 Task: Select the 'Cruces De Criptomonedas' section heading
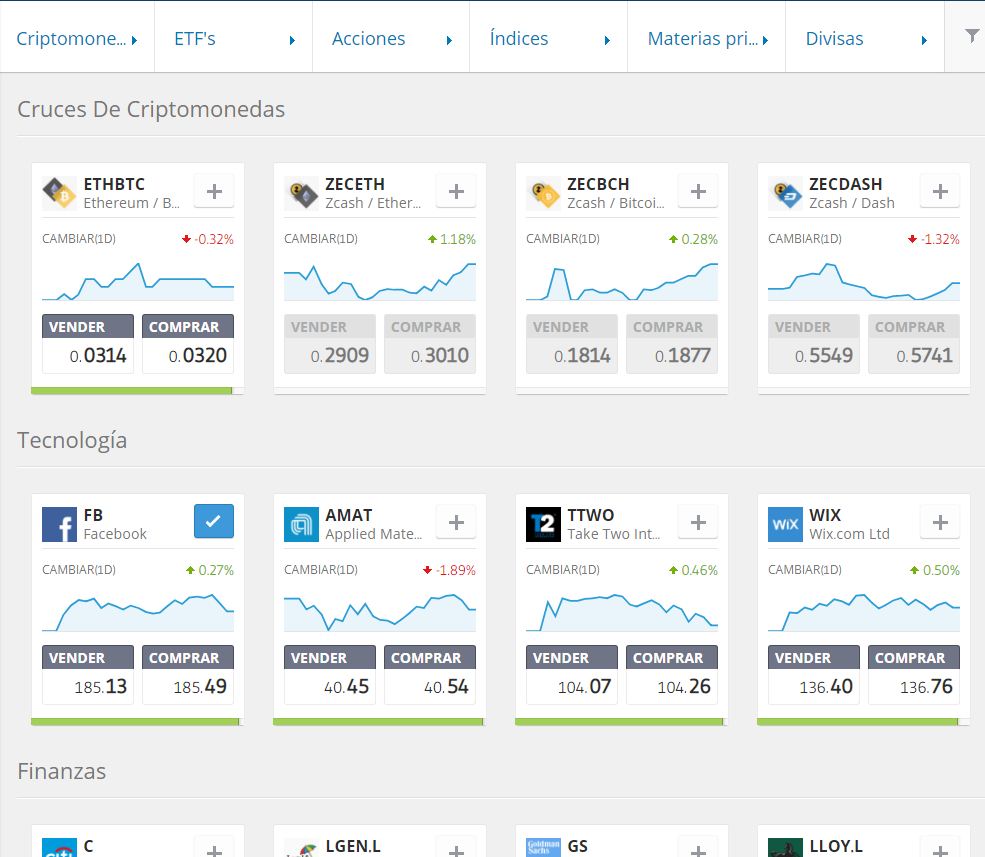(x=151, y=109)
